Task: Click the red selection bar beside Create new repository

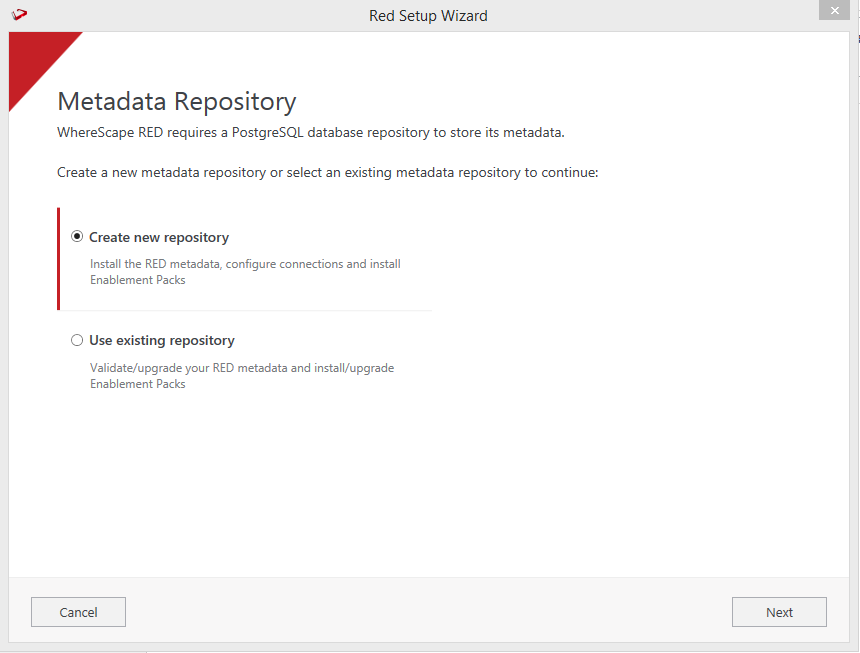Action: (x=58, y=259)
